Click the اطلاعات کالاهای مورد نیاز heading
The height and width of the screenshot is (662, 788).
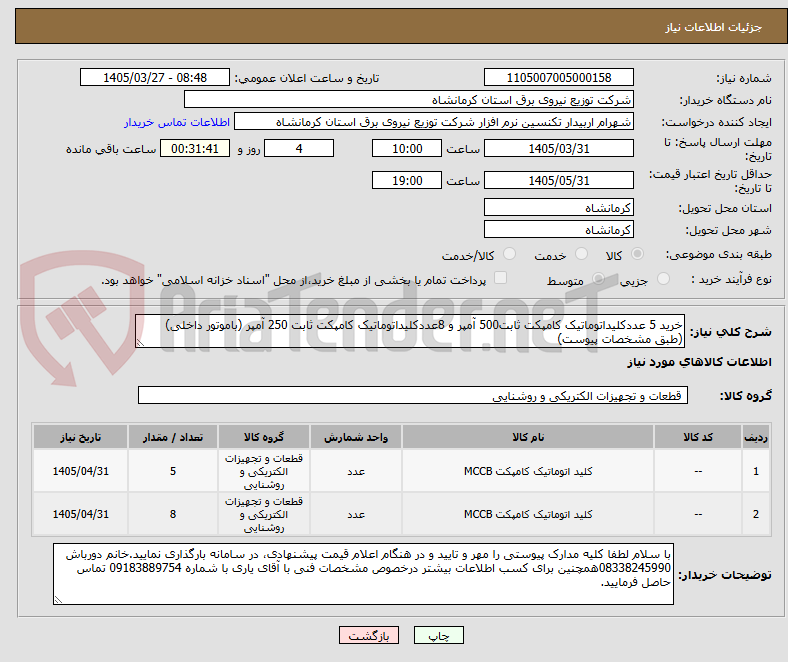click(x=699, y=362)
